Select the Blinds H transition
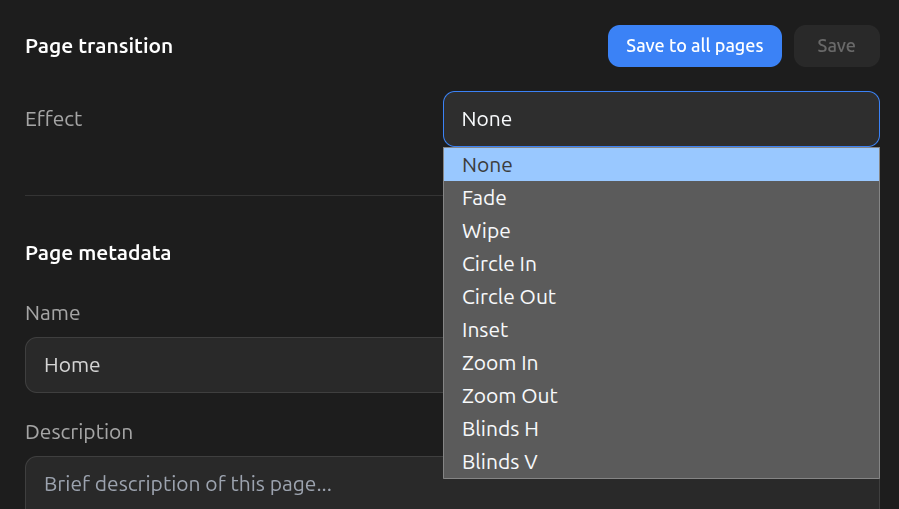The height and width of the screenshot is (509, 899). click(x=660, y=429)
